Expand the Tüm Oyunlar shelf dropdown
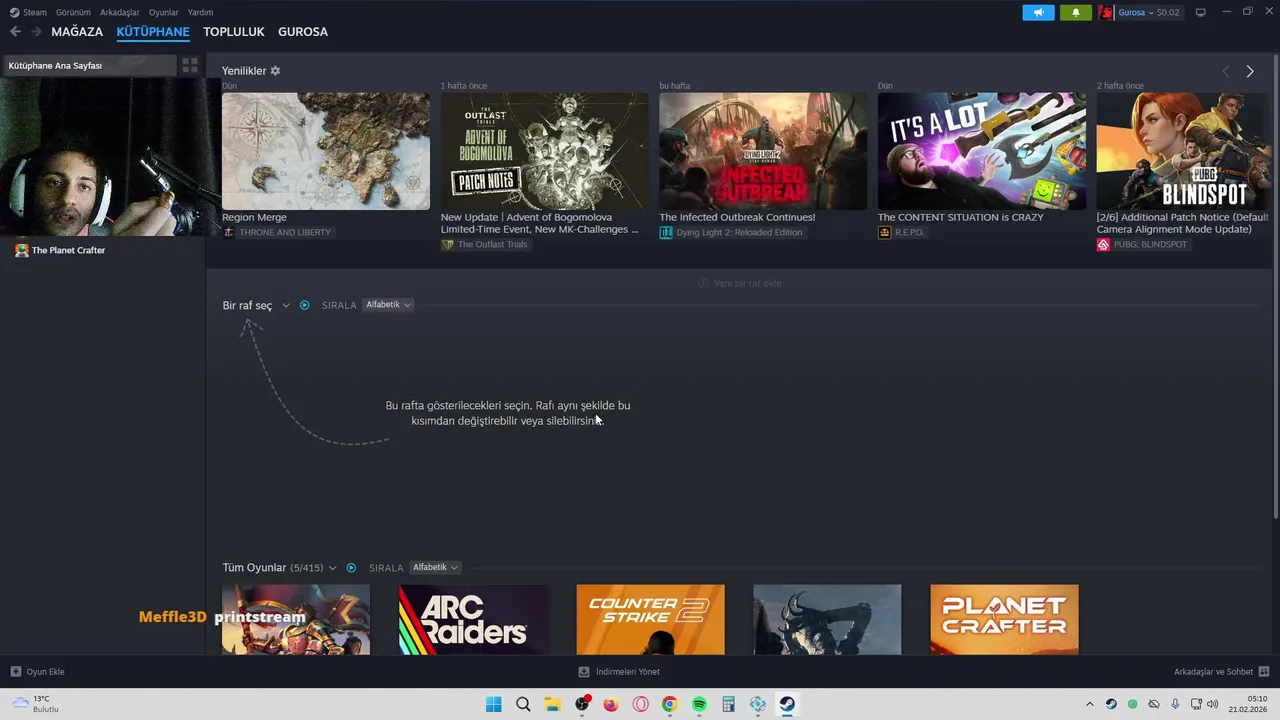1280x720 pixels. pyautogui.click(x=333, y=568)
